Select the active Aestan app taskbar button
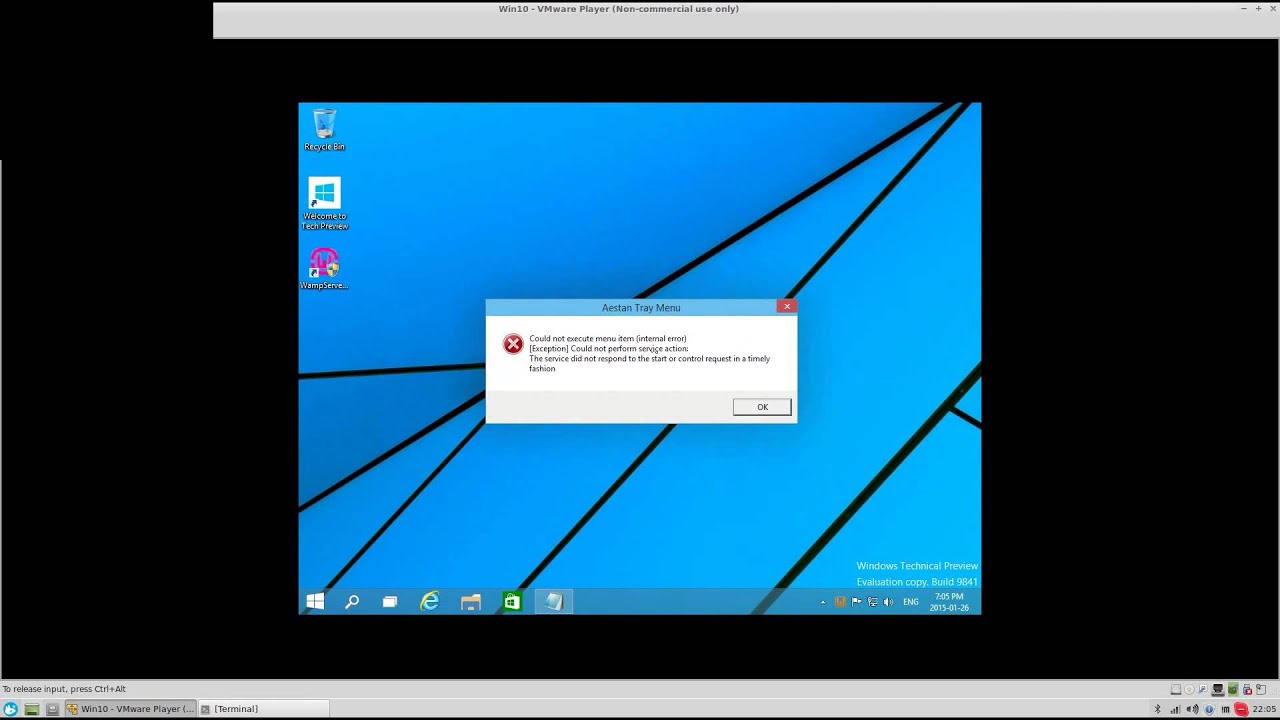The height and width of the screenshot is (720, 1280). 553,601
